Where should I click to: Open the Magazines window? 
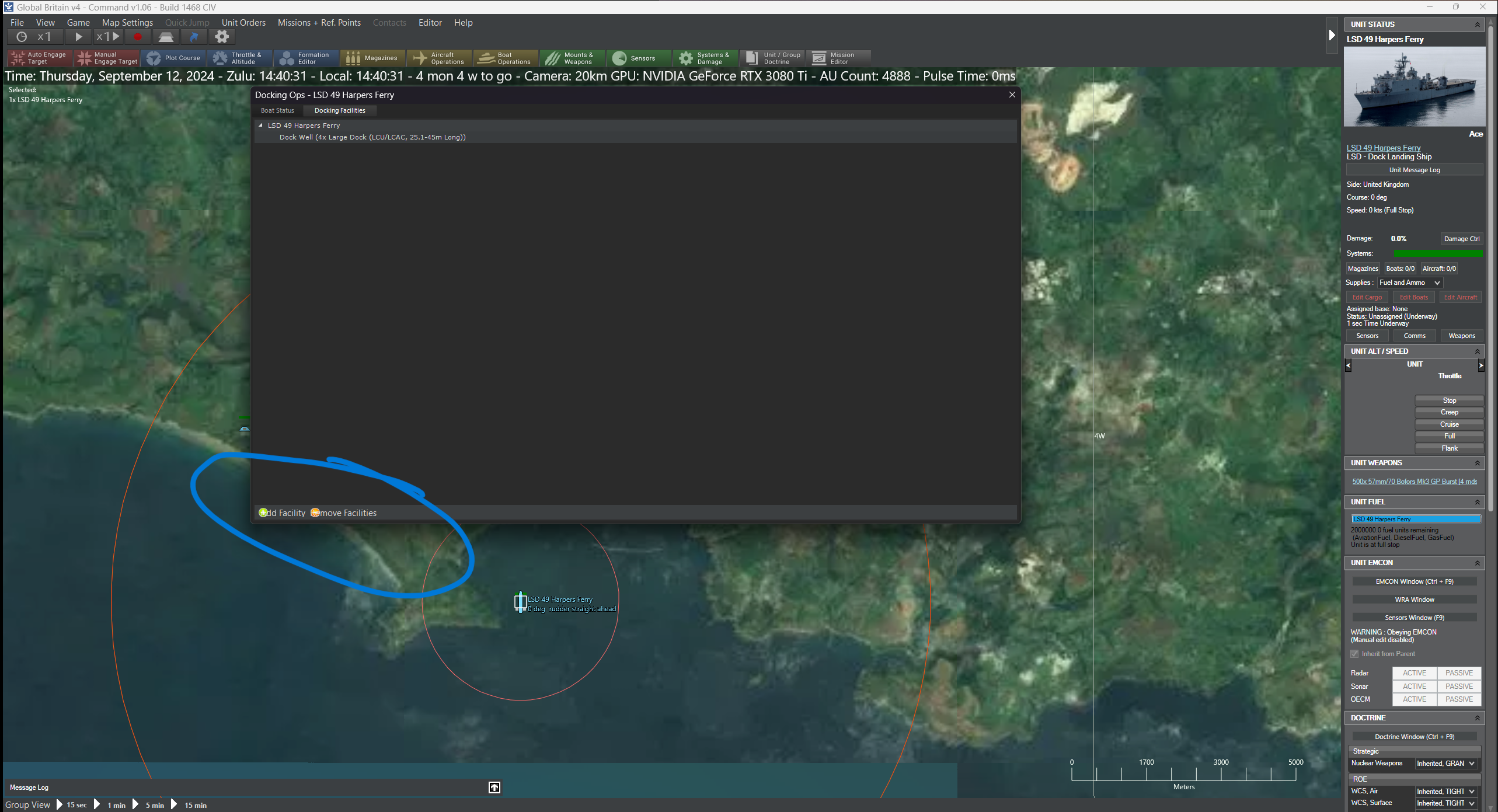tap(373, 58)
